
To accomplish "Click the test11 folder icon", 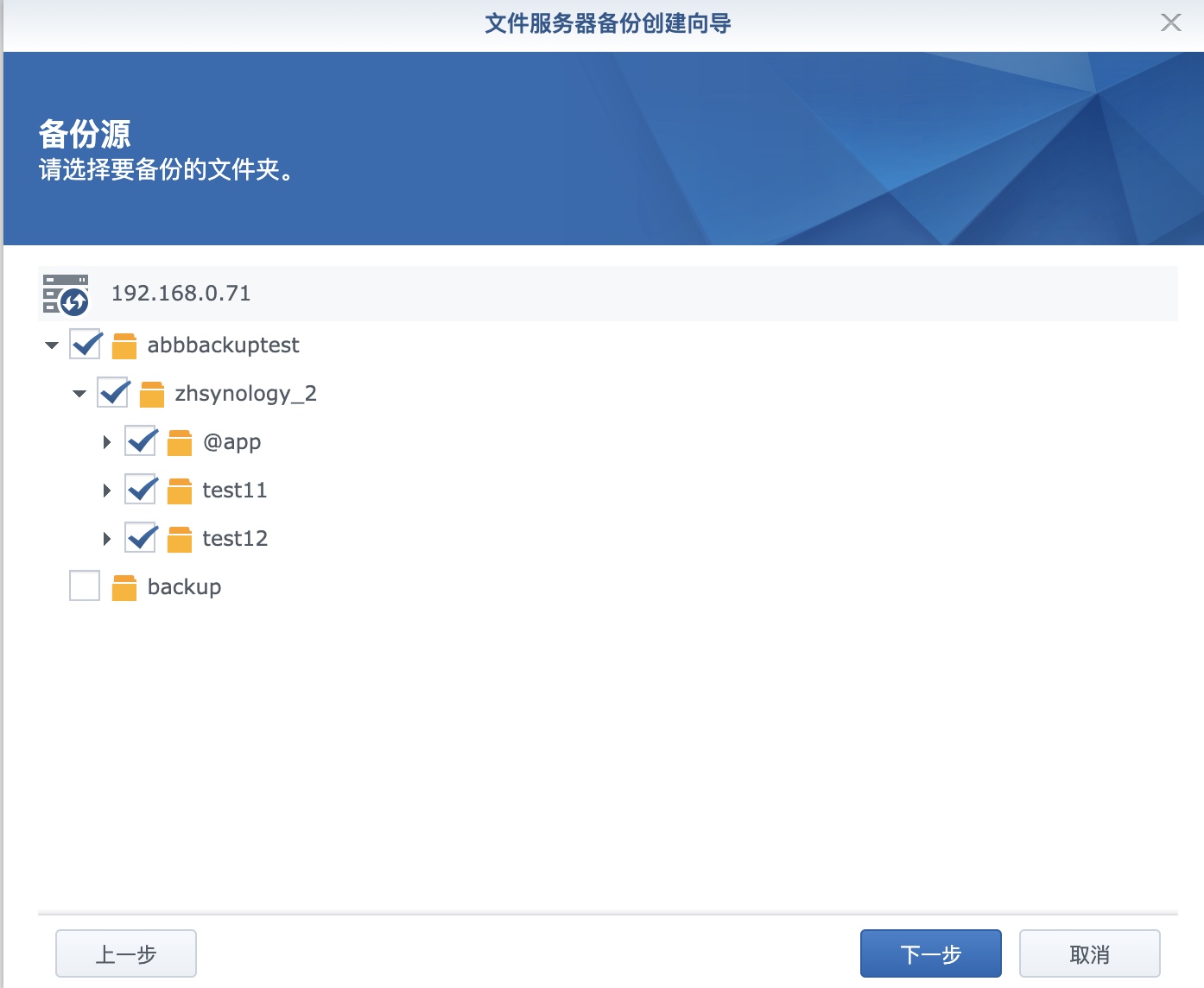I will point(180,491).
